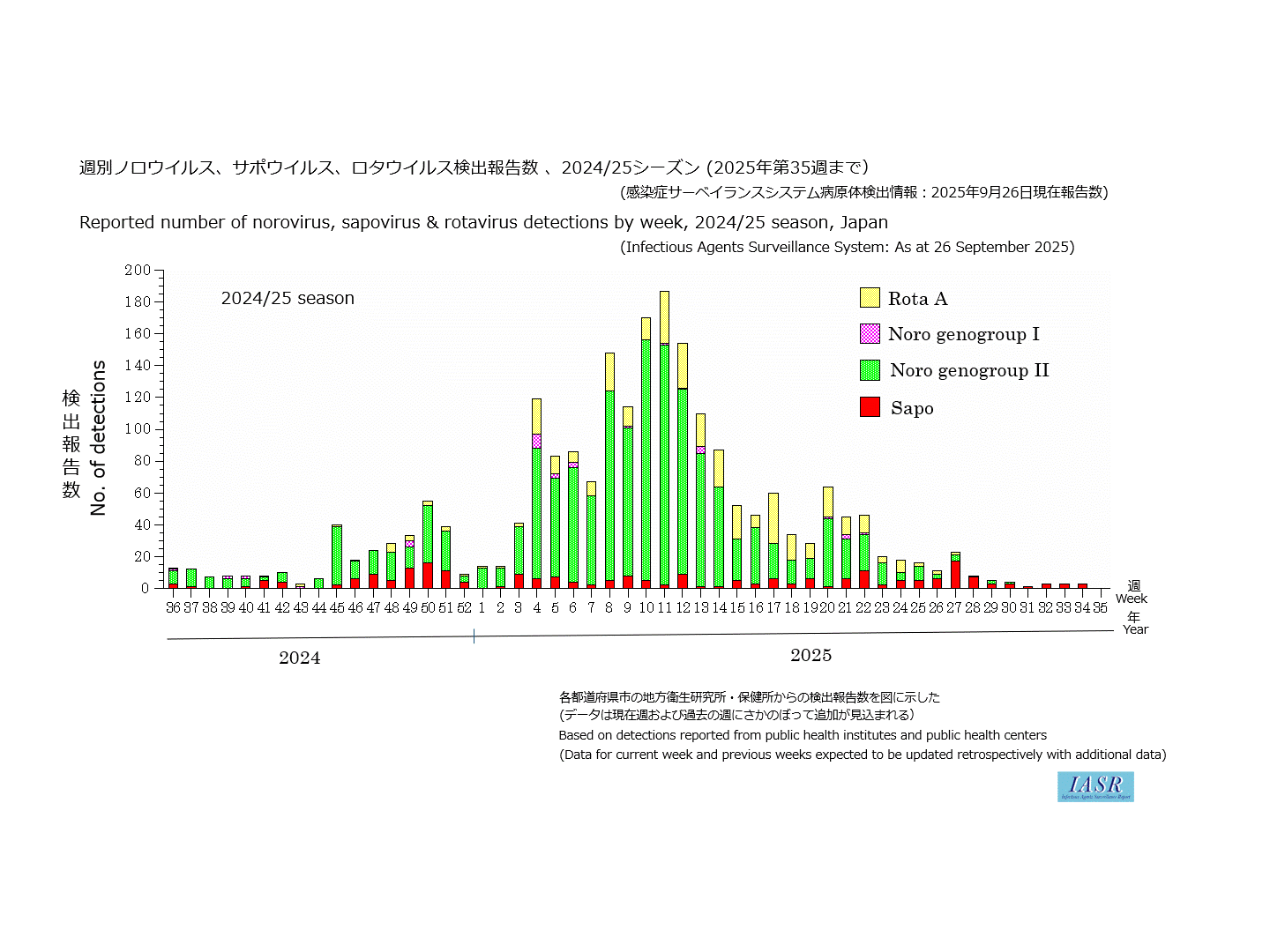Click the 2024 year label
The image size is (1270, 952).
[x=300, y=658]
